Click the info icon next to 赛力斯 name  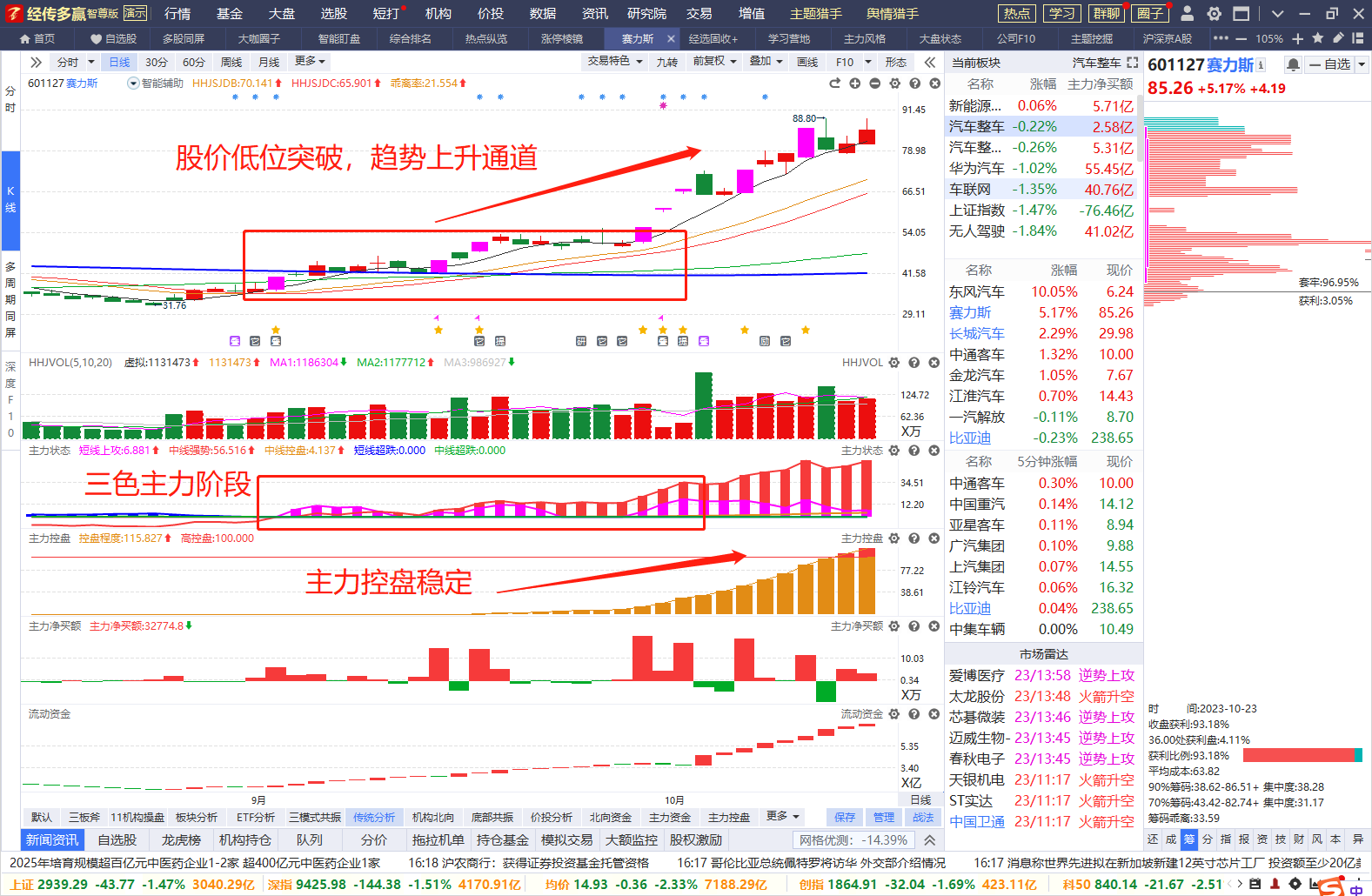[1261, 64]
